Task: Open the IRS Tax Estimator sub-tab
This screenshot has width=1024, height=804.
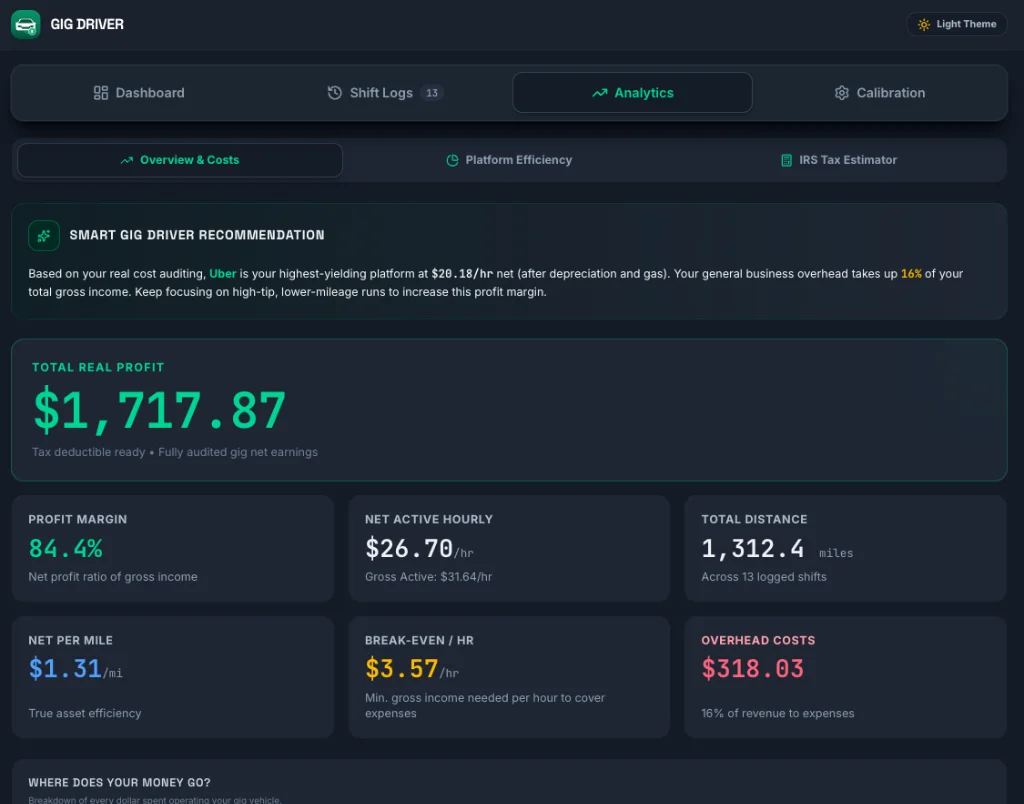Action: pos(838,160)
